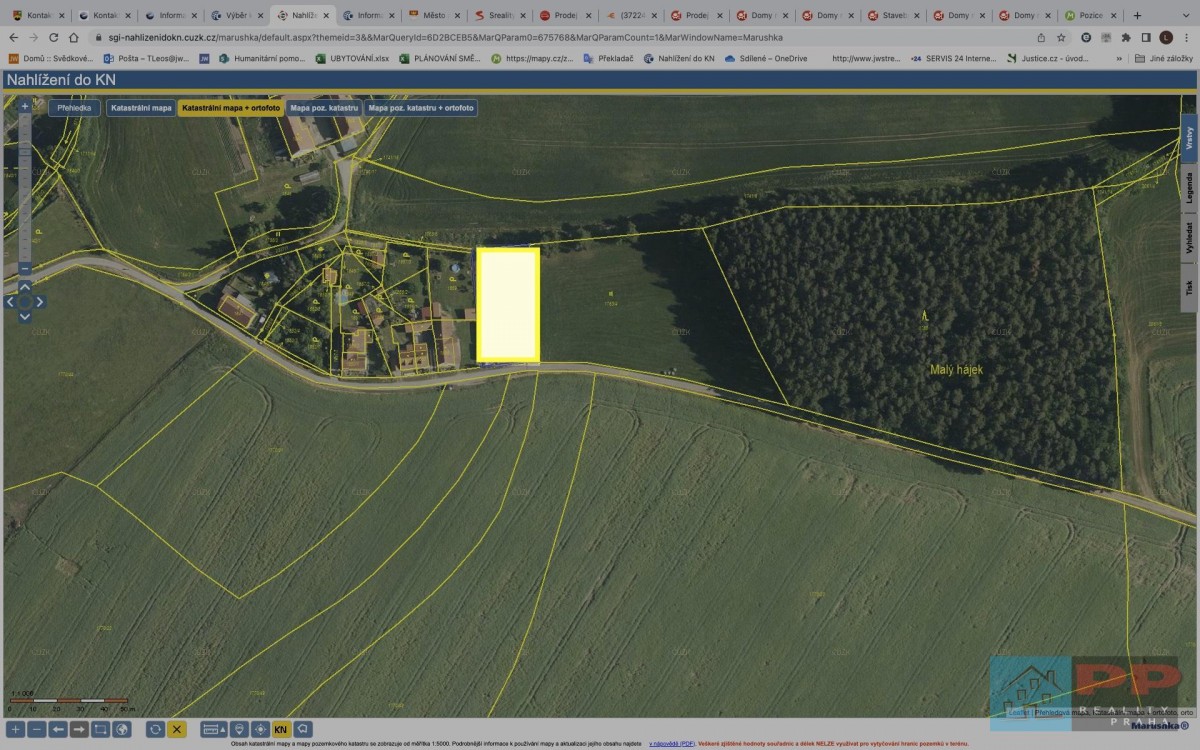
Task: Select the zoom-to-rectangle tool
Action: point(100,730)
